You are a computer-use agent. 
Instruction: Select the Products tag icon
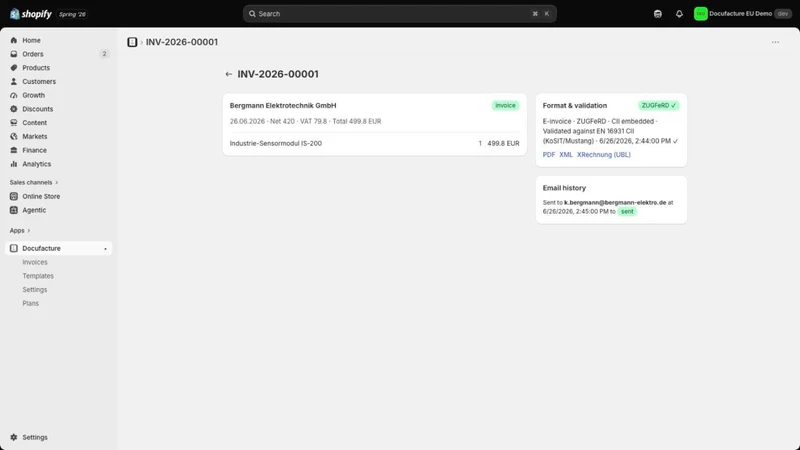point(14,68)
